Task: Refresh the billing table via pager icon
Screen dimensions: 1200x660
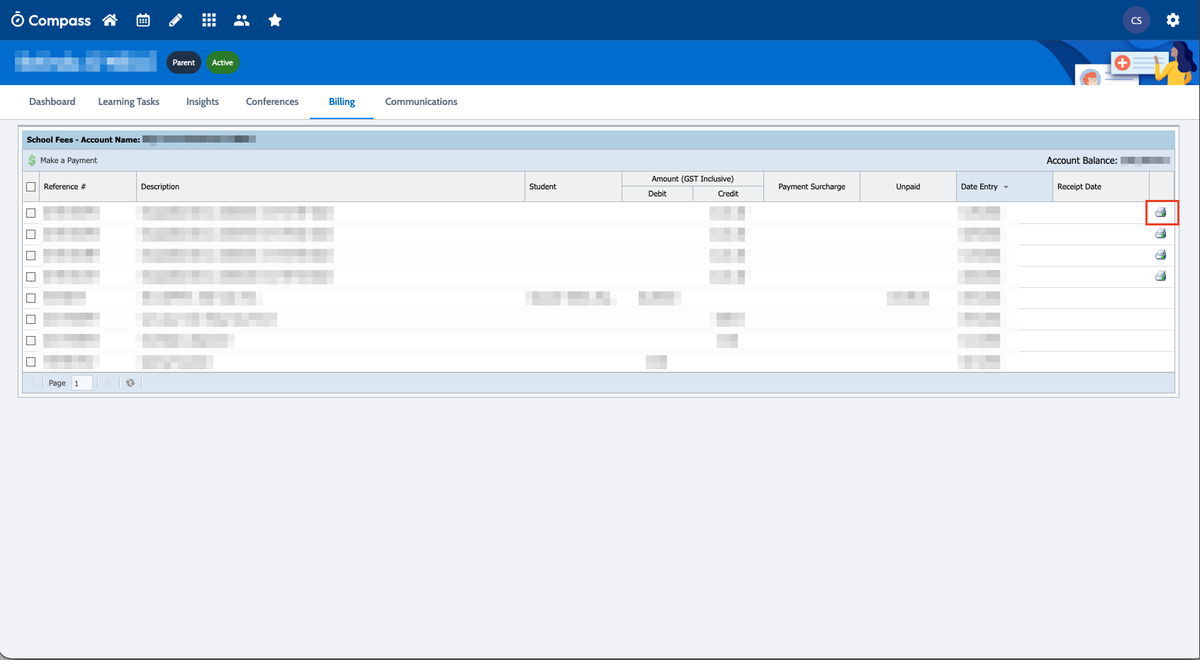Action: coord(130,383)
